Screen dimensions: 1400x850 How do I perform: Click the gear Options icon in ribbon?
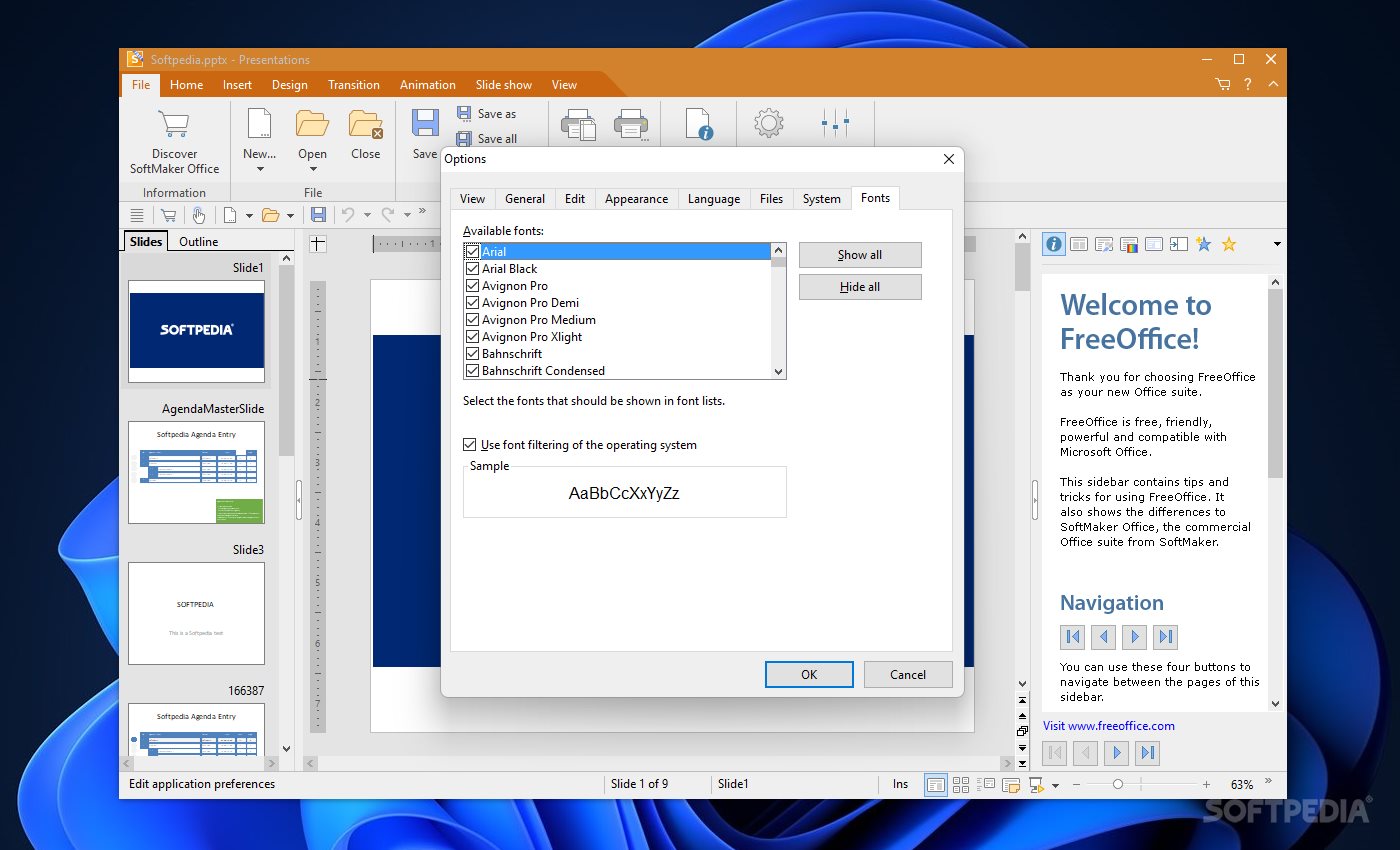768,124
